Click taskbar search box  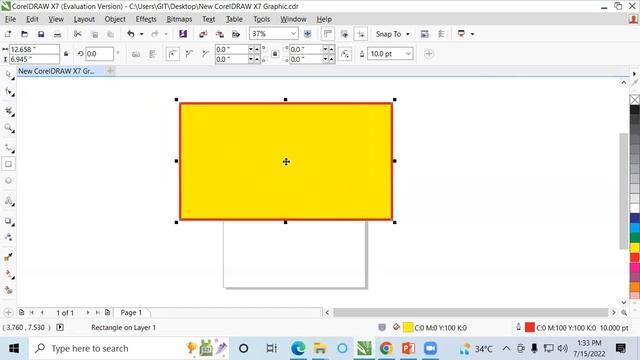tap(129, 349)
